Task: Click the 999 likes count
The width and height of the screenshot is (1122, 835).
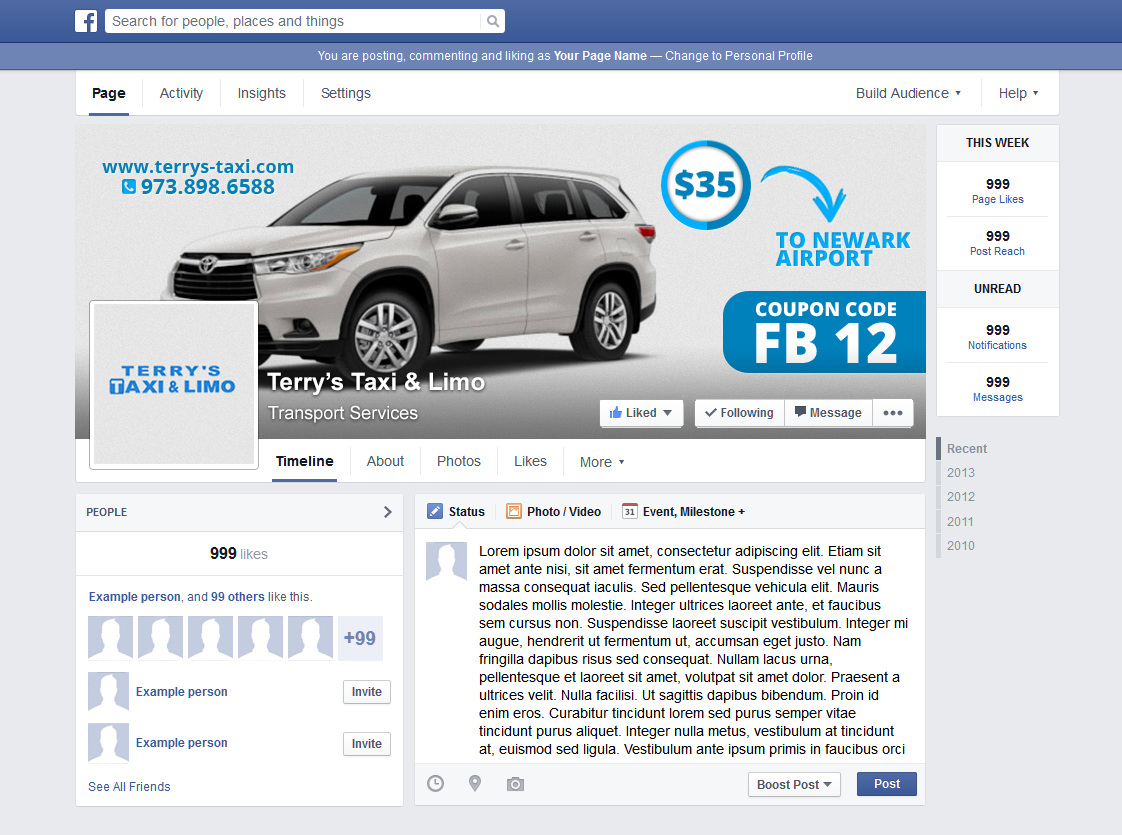Action: (x=239, y=554)
